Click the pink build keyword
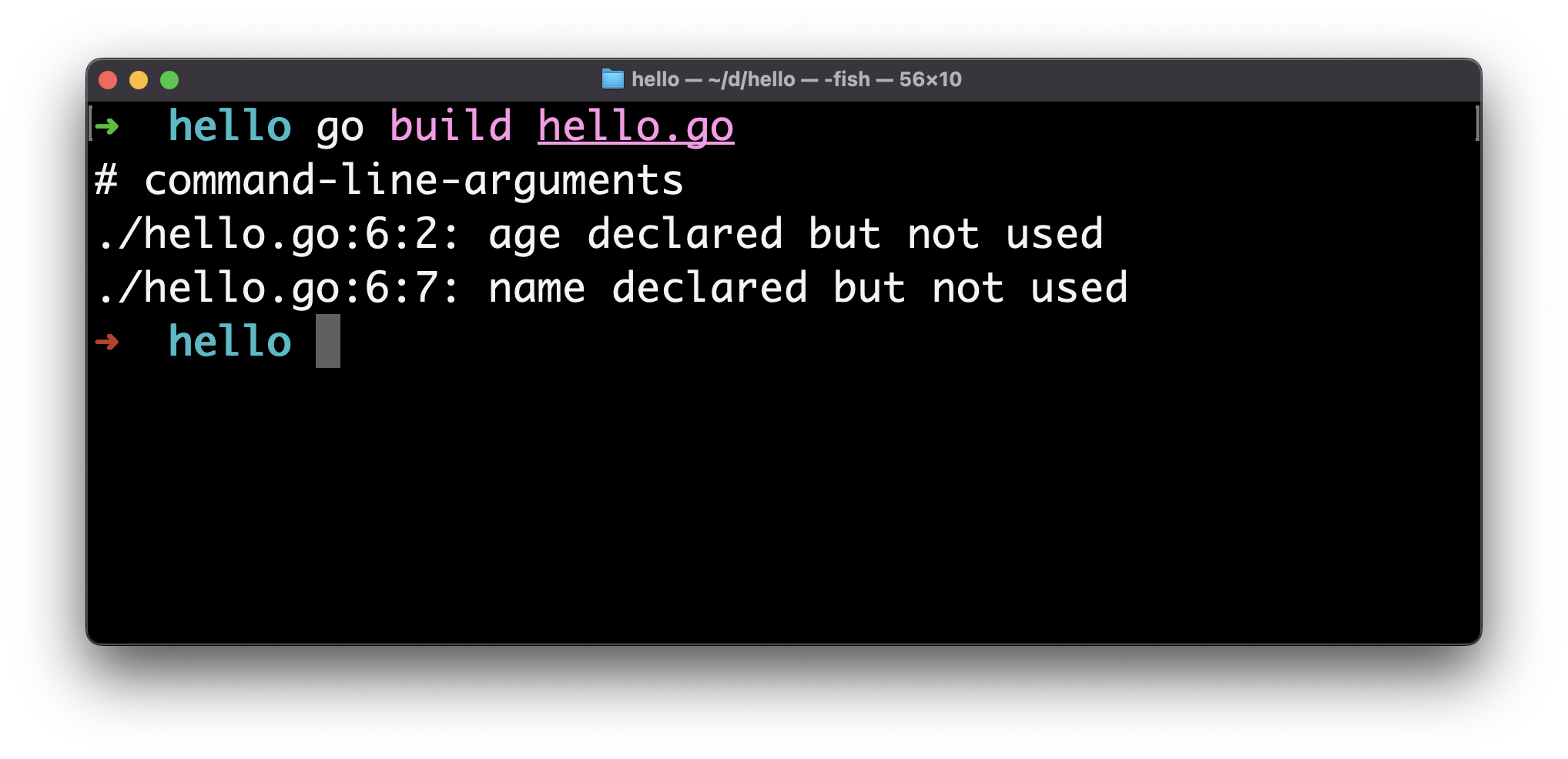Screen dimensions: 1568x759 click(x=451, y=125)
